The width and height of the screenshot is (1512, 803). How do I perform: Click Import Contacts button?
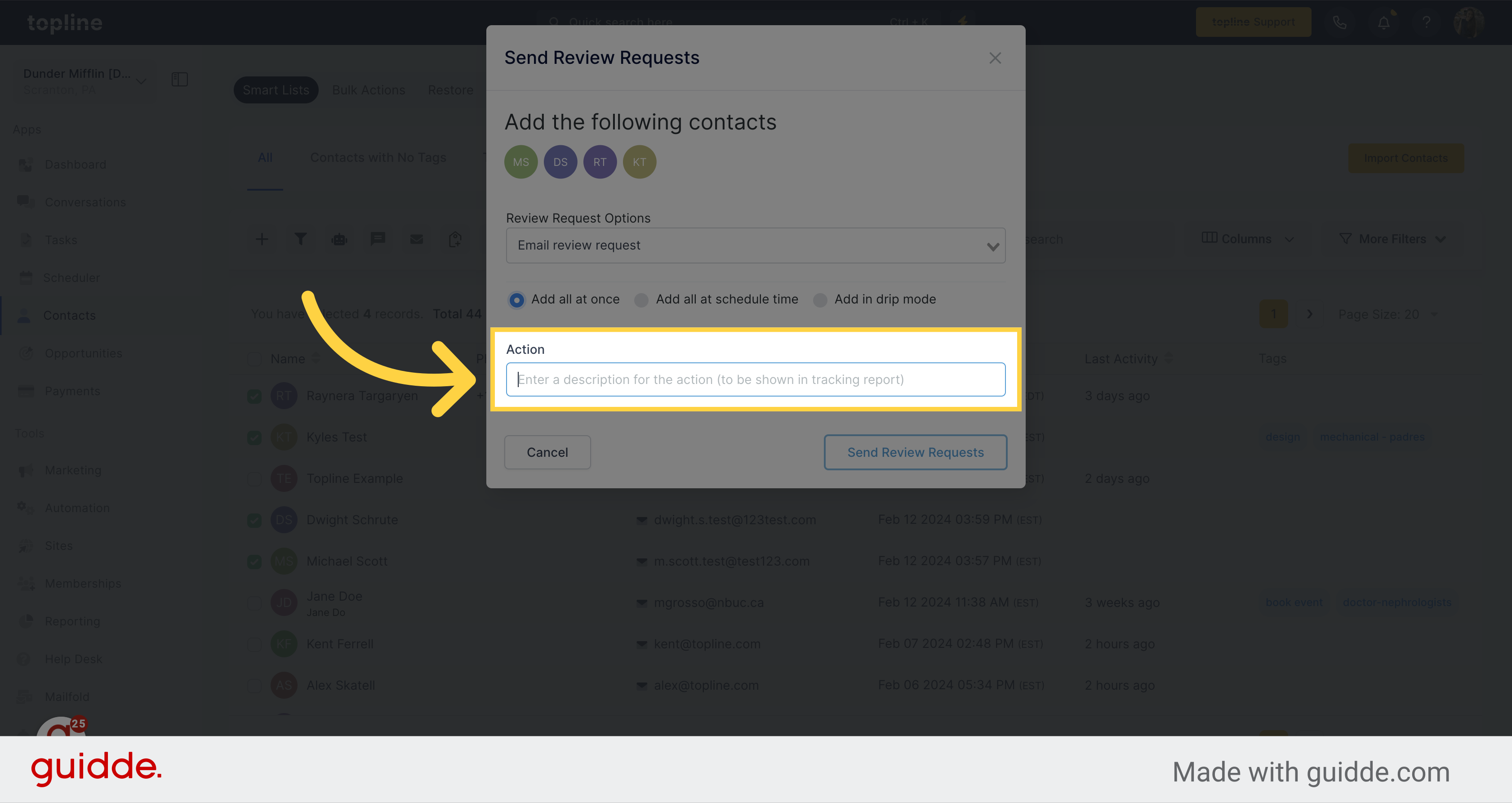pos(1406,158)
